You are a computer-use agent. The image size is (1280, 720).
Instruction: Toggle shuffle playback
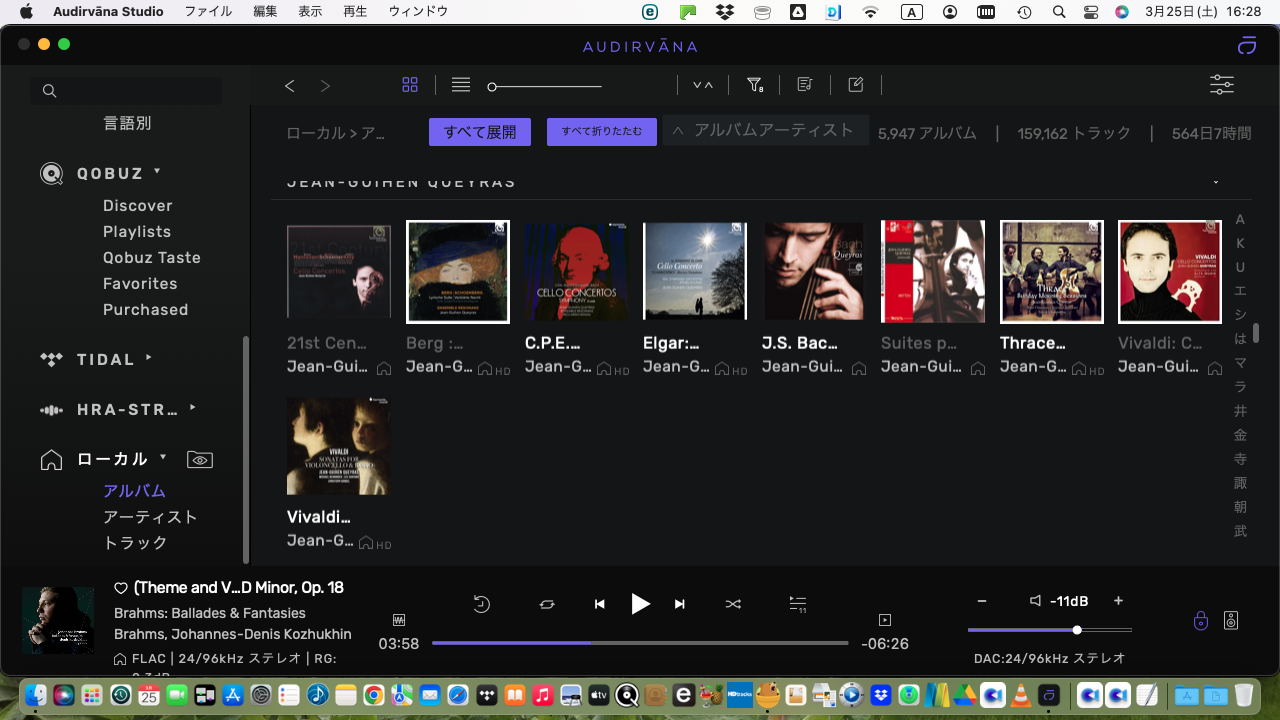point(733,604)
